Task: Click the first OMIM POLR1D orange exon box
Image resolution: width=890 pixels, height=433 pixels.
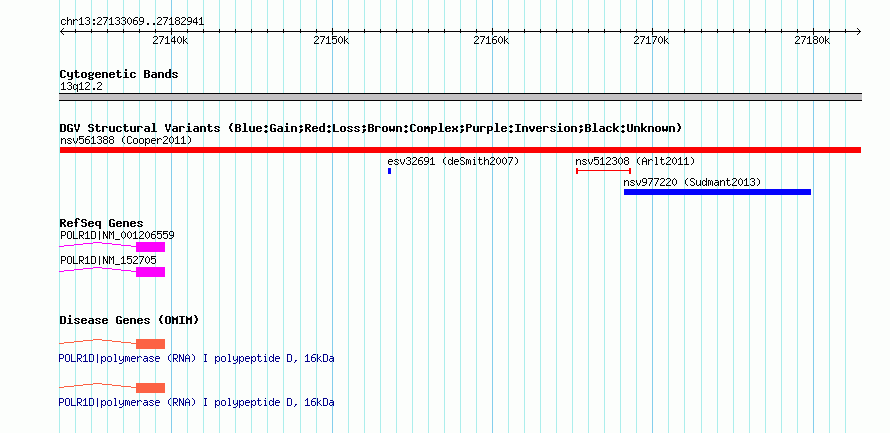Action: (x=150, y=344)
